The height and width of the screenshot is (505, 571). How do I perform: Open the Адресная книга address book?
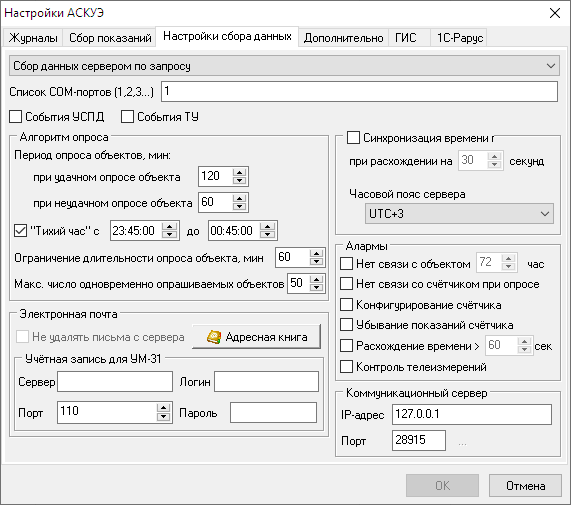tap(256, 337)
